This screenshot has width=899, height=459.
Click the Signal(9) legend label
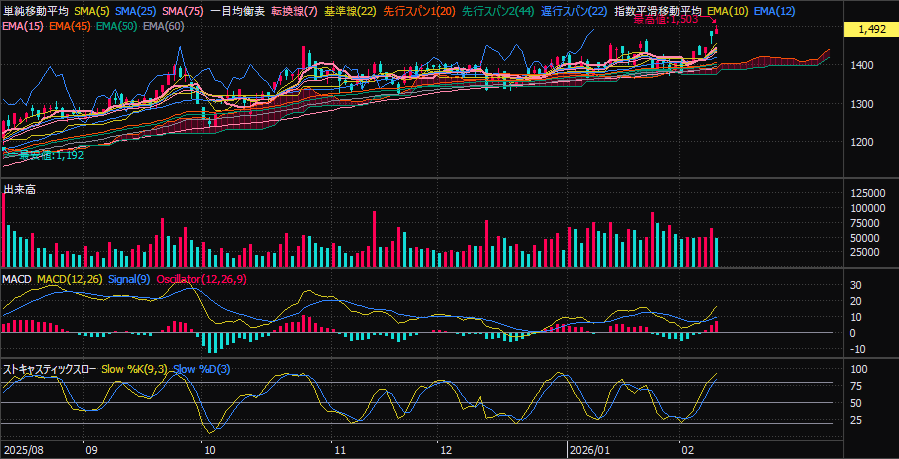point(128,278)
